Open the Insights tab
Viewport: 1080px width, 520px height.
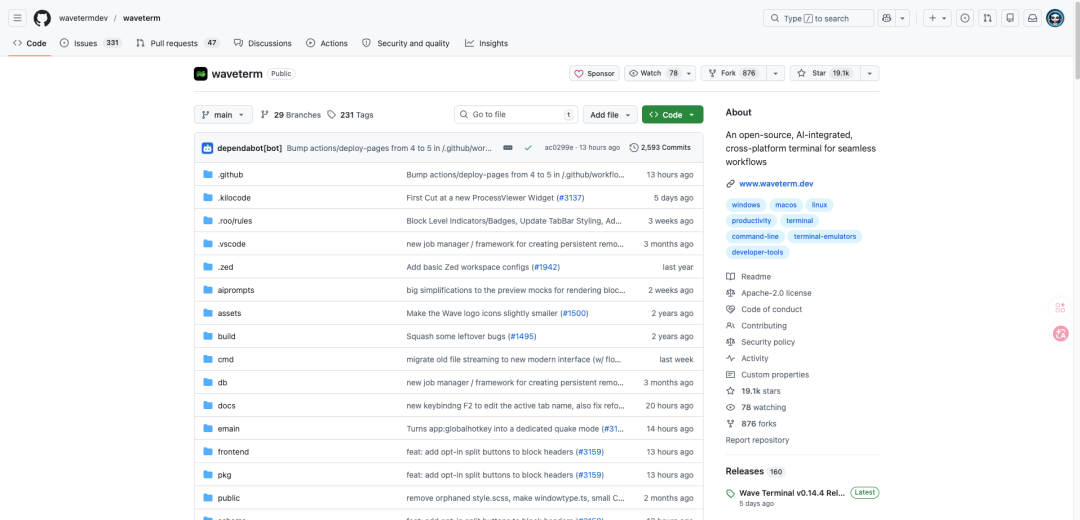(x=486, y=43)
